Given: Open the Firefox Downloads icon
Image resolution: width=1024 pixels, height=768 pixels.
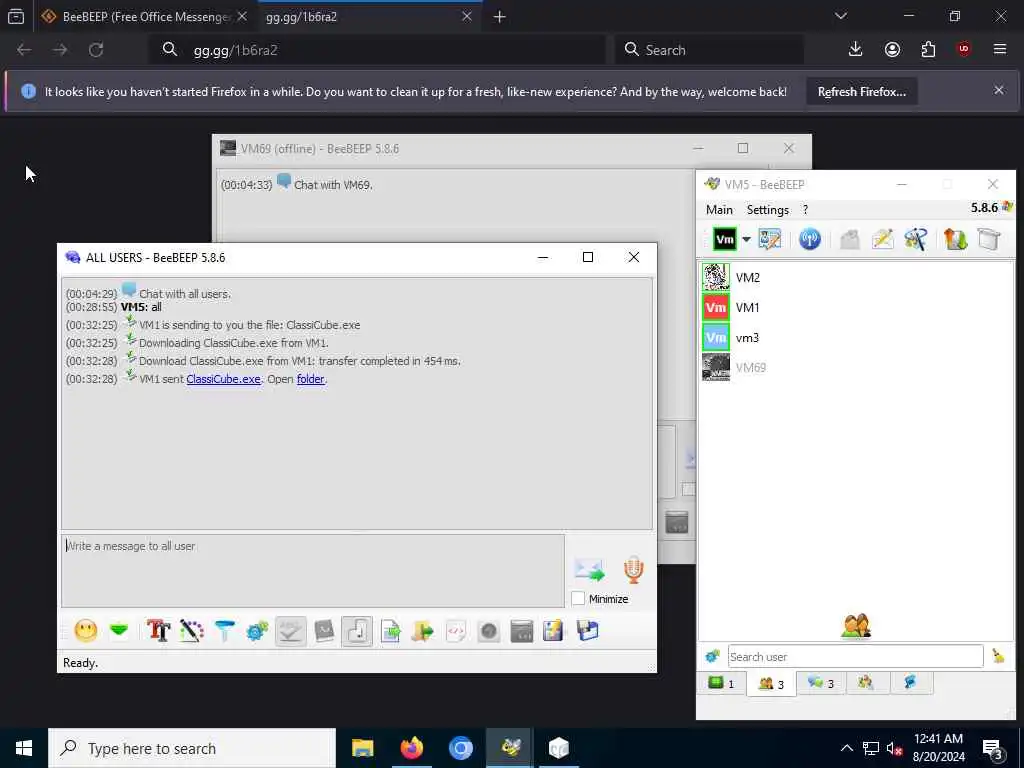Looking at the screenshot, I should tap(856, 50).
